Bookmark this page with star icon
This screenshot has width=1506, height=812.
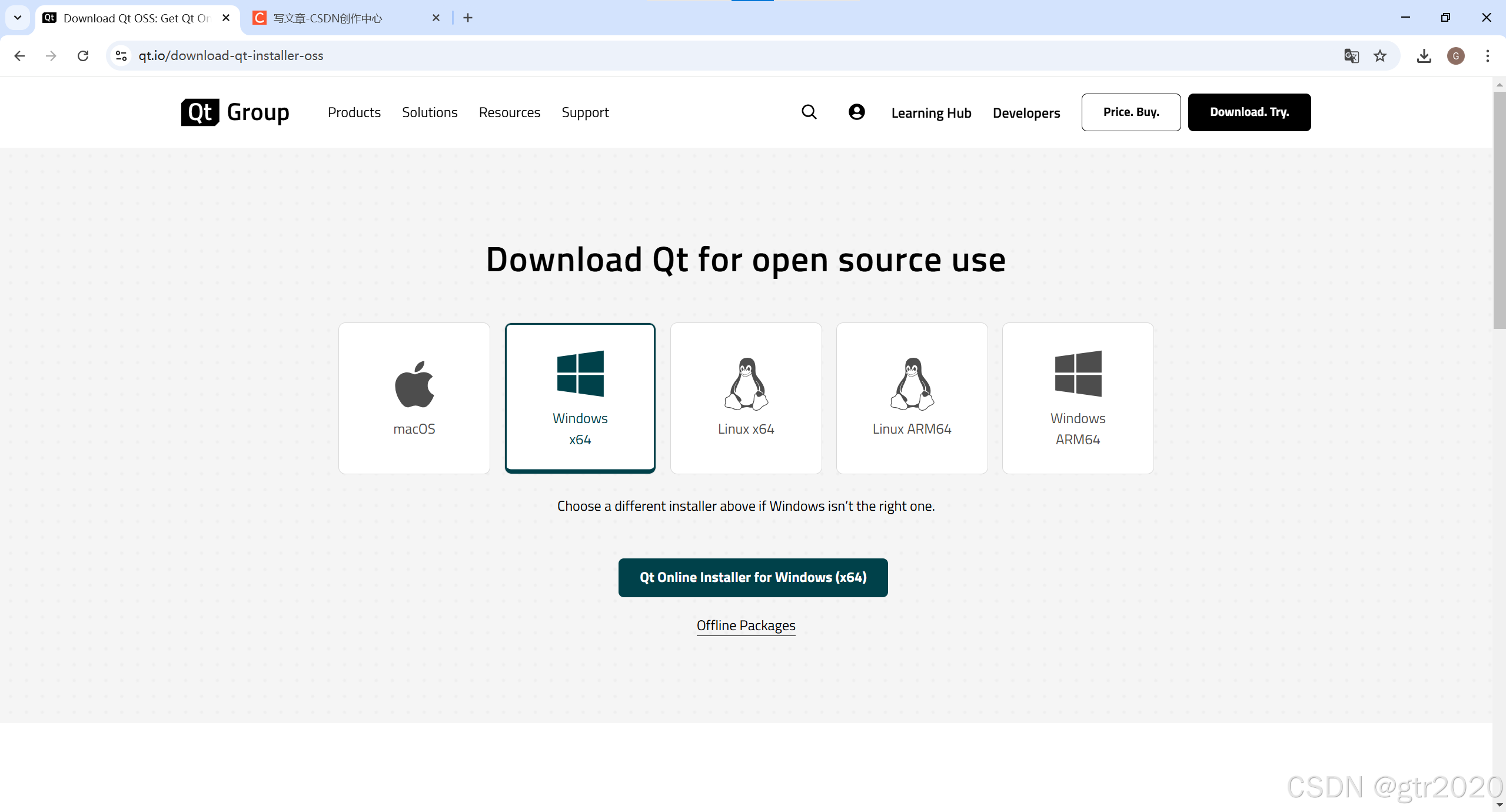pos(1379,56)
